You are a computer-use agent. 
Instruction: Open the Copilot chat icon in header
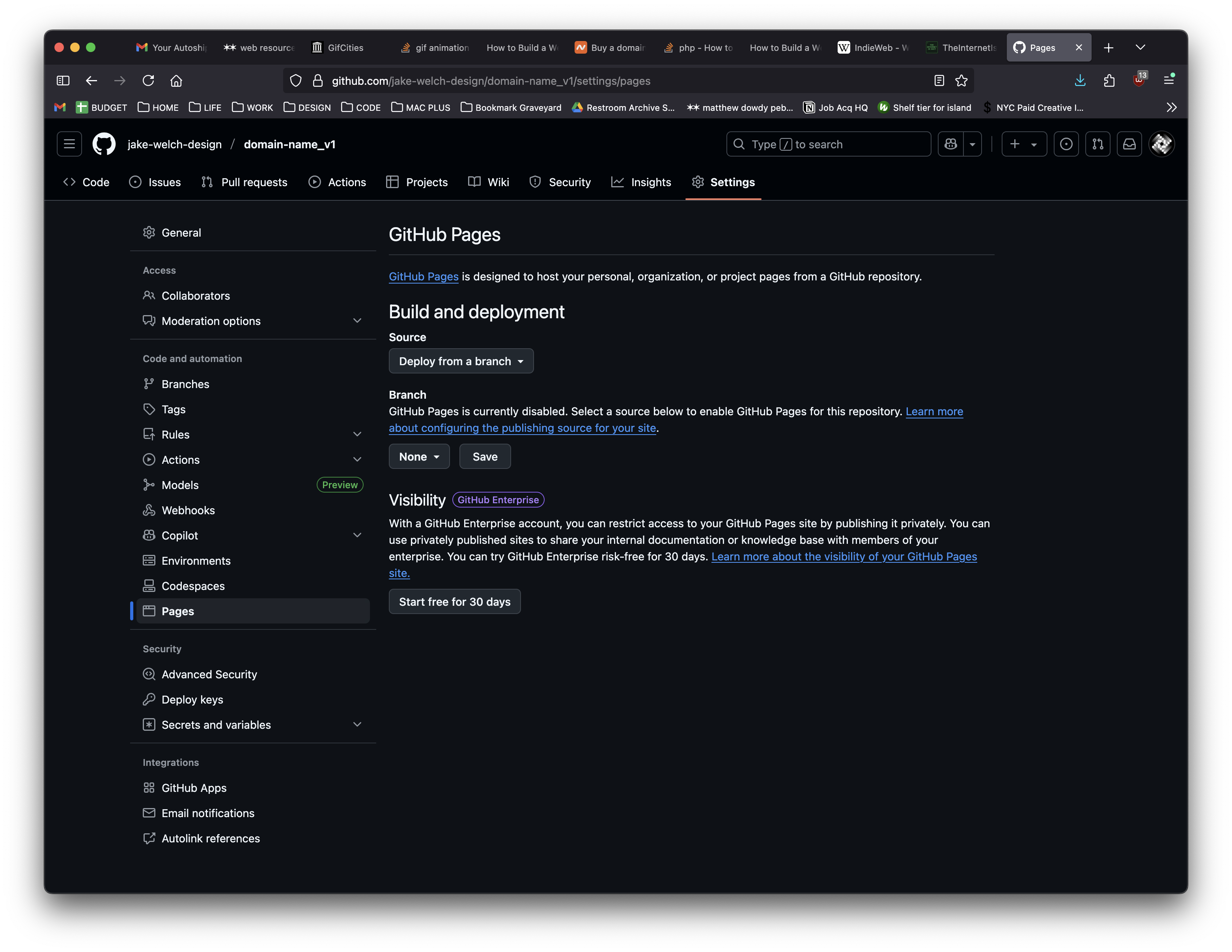950,144
